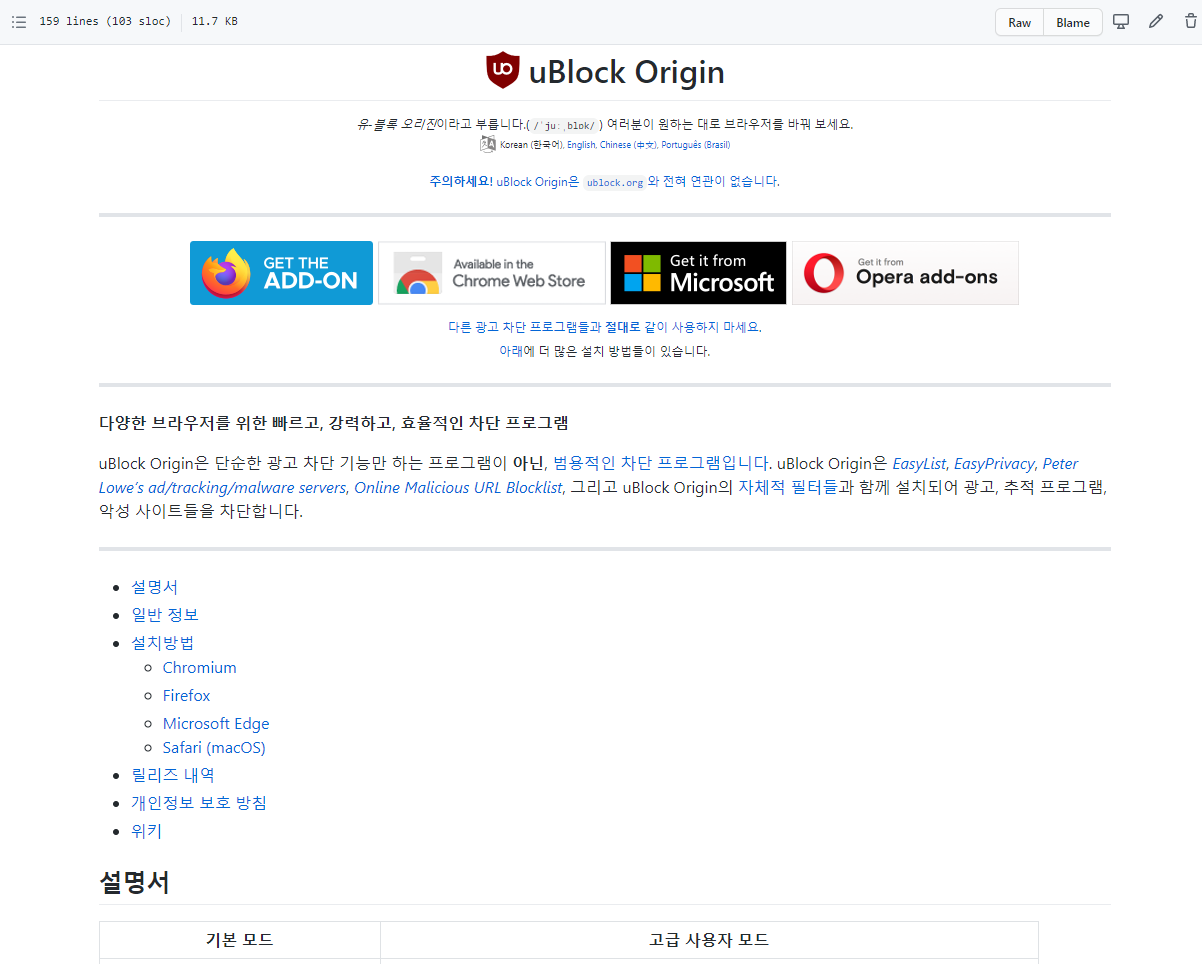
Task: Click the trash delete file icon
Action: (x=1190, y=22)
